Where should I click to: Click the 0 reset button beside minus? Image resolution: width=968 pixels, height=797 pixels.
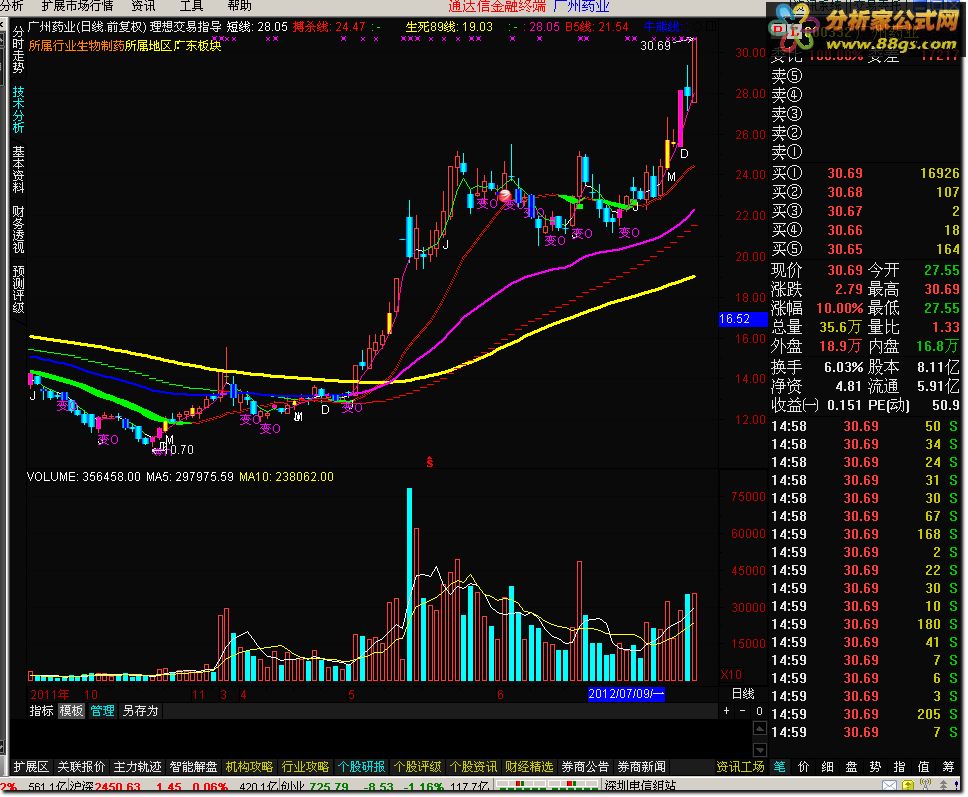pyautogui.click(x=759, y=711)
